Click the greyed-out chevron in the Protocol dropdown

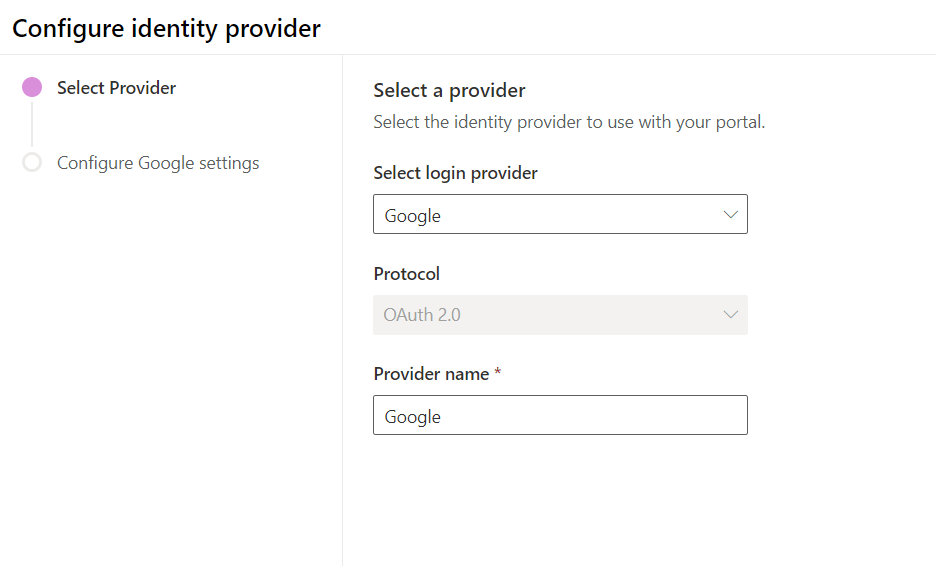coord(730,315)
